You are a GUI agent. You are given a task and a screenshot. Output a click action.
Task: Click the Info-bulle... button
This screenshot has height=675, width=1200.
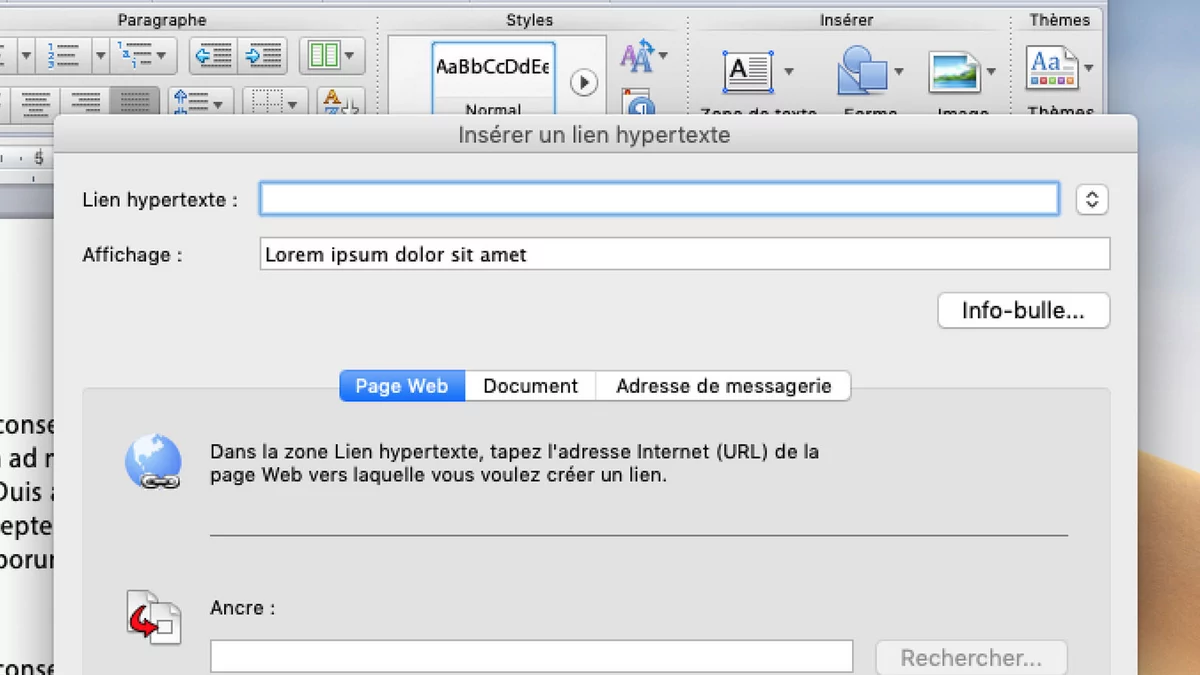[x=1023, y=311]
